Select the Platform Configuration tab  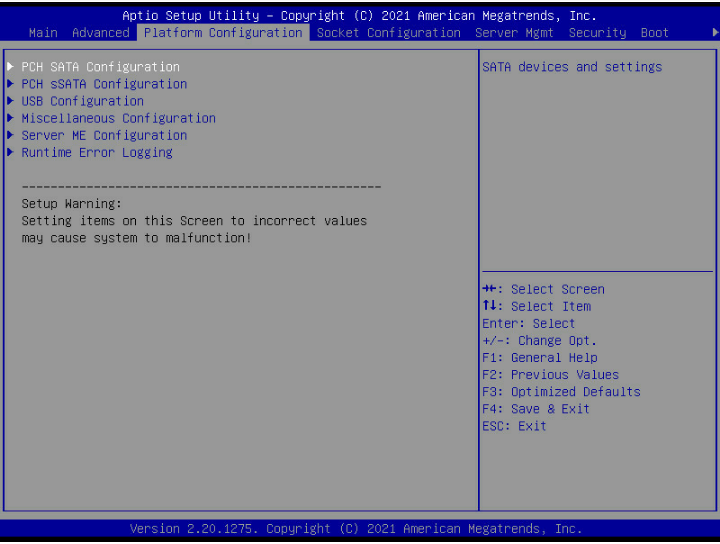coord(223,33)
